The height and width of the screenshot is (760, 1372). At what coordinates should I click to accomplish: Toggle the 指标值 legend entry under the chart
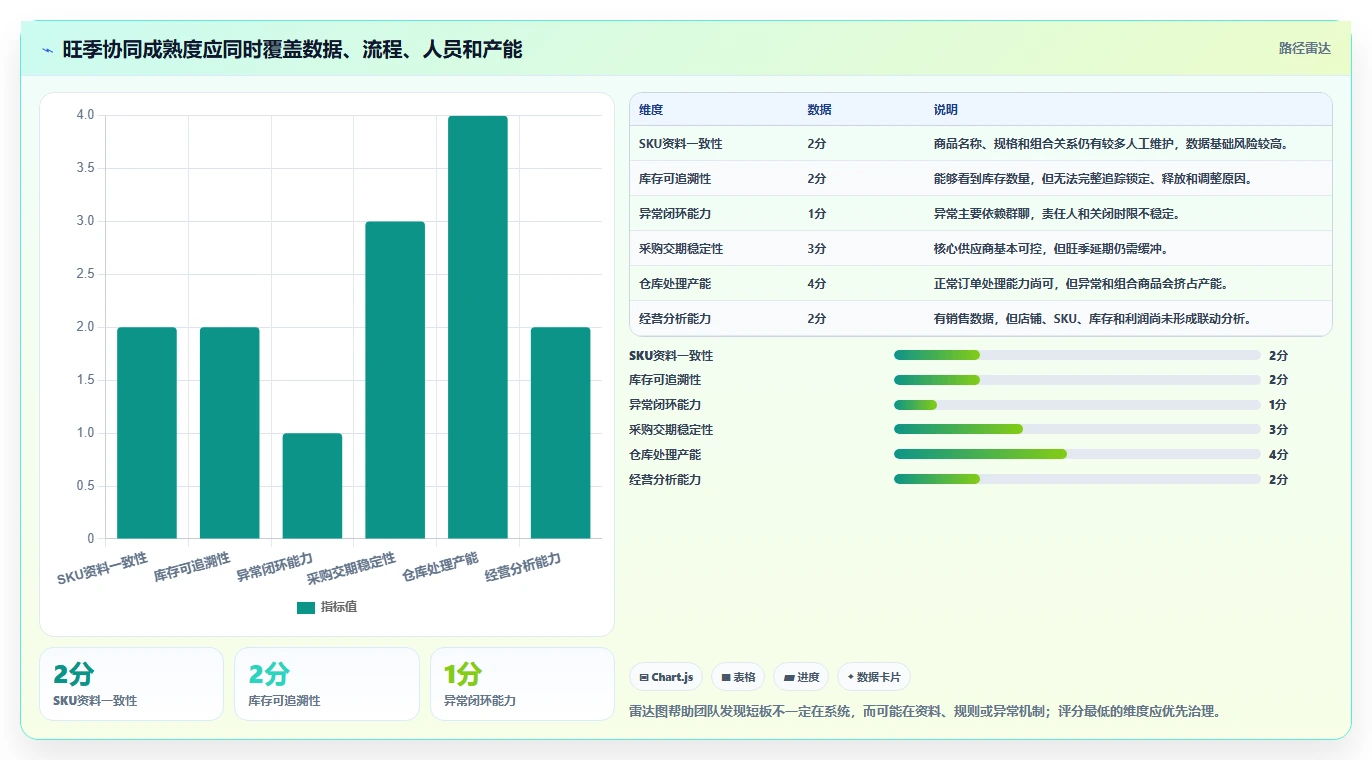point(327,607)
